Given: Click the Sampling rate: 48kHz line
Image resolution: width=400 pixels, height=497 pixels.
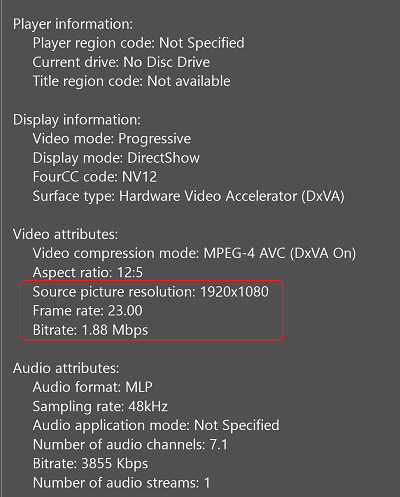Looking at the screenshot, I should [100, 407].
